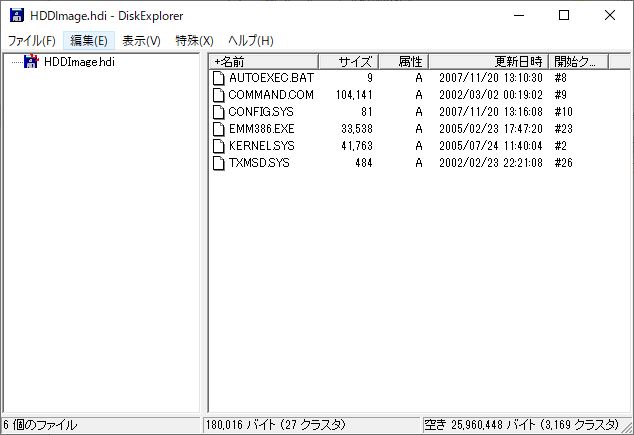Click the EMM386.EXE file icon
This screenshot has height=435, width=634.
pyautogui.click(x=219, y=129)
